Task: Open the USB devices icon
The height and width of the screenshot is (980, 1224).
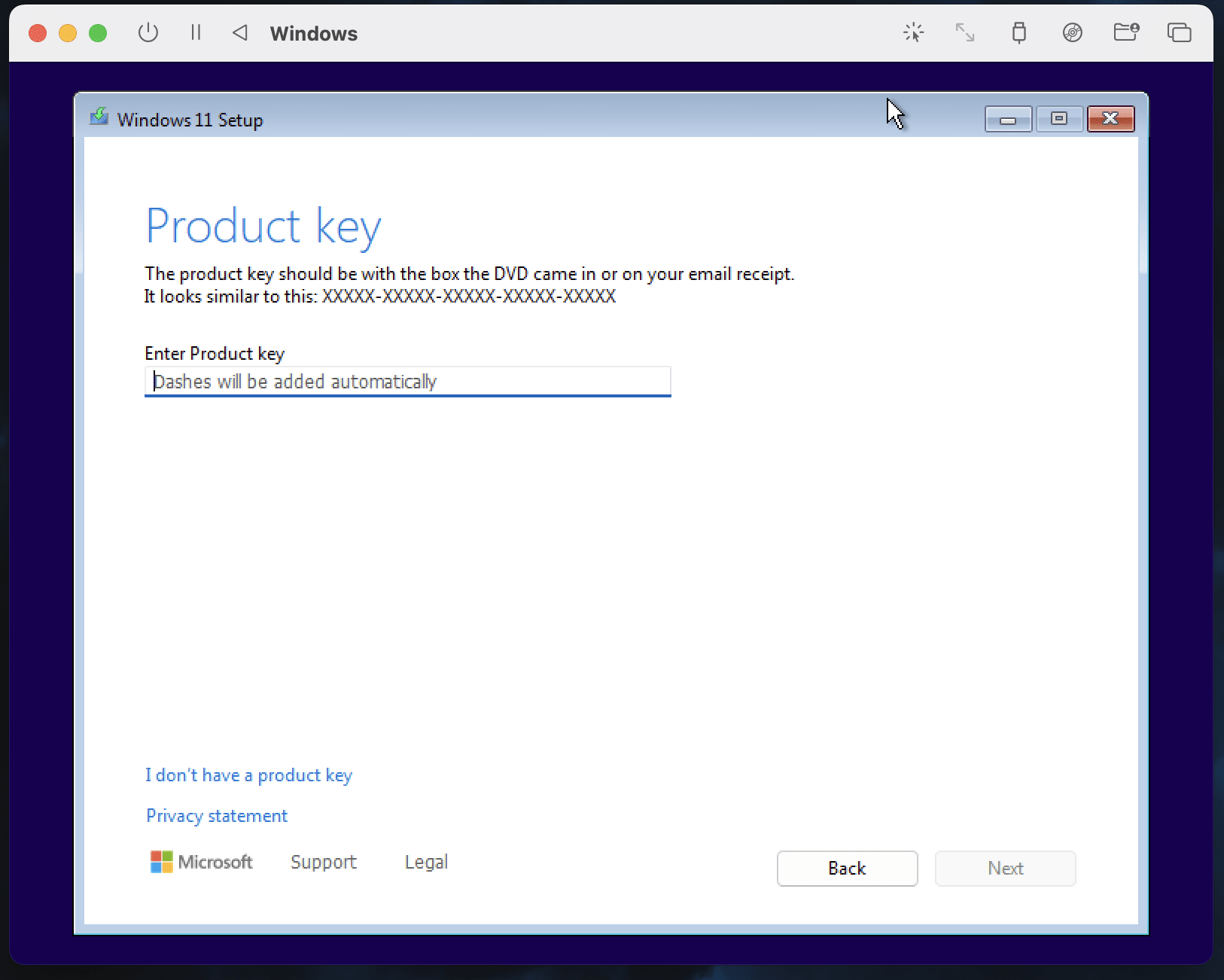Action: click(1019, 32)
